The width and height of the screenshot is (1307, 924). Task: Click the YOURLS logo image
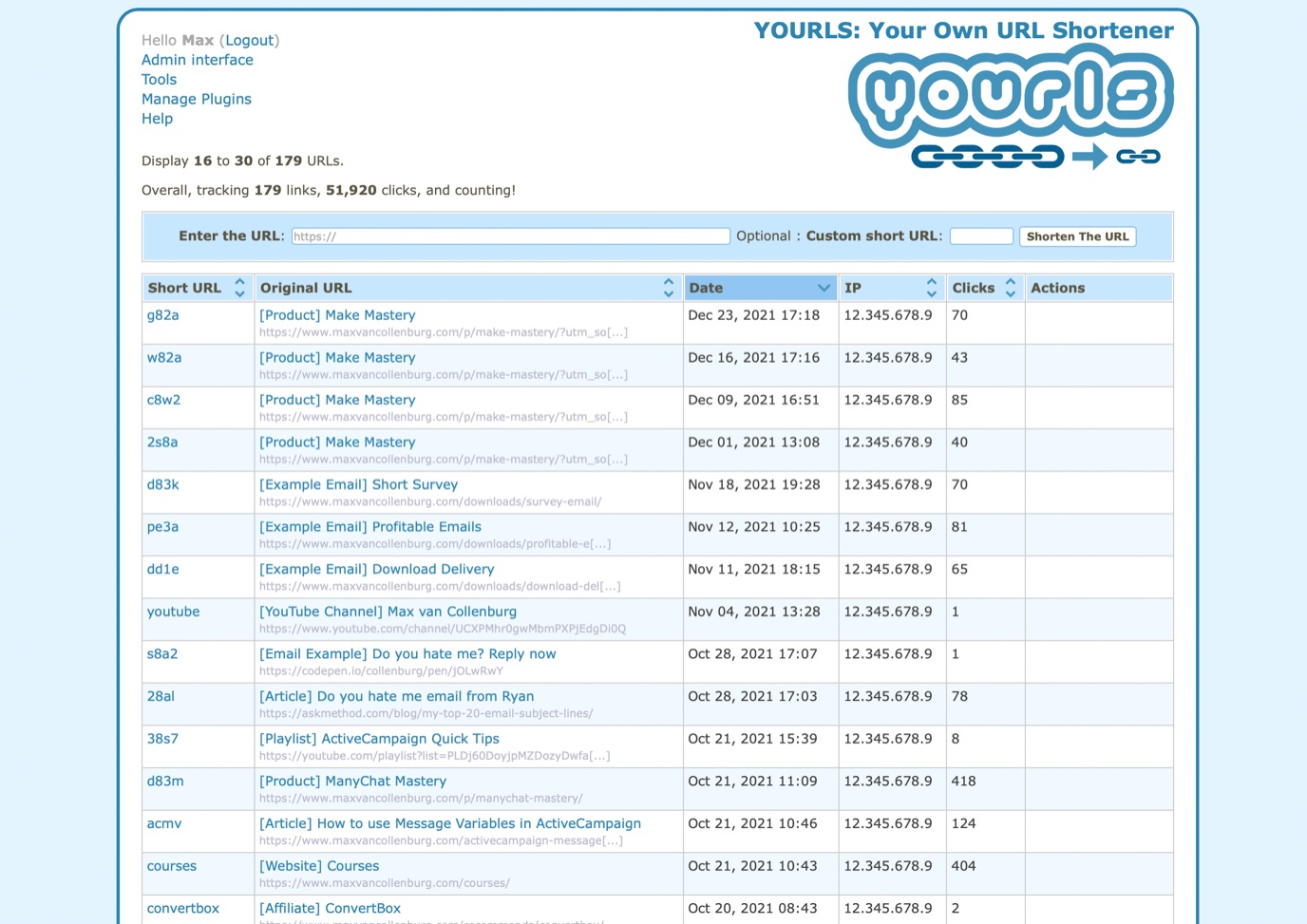pos(1011,107)
